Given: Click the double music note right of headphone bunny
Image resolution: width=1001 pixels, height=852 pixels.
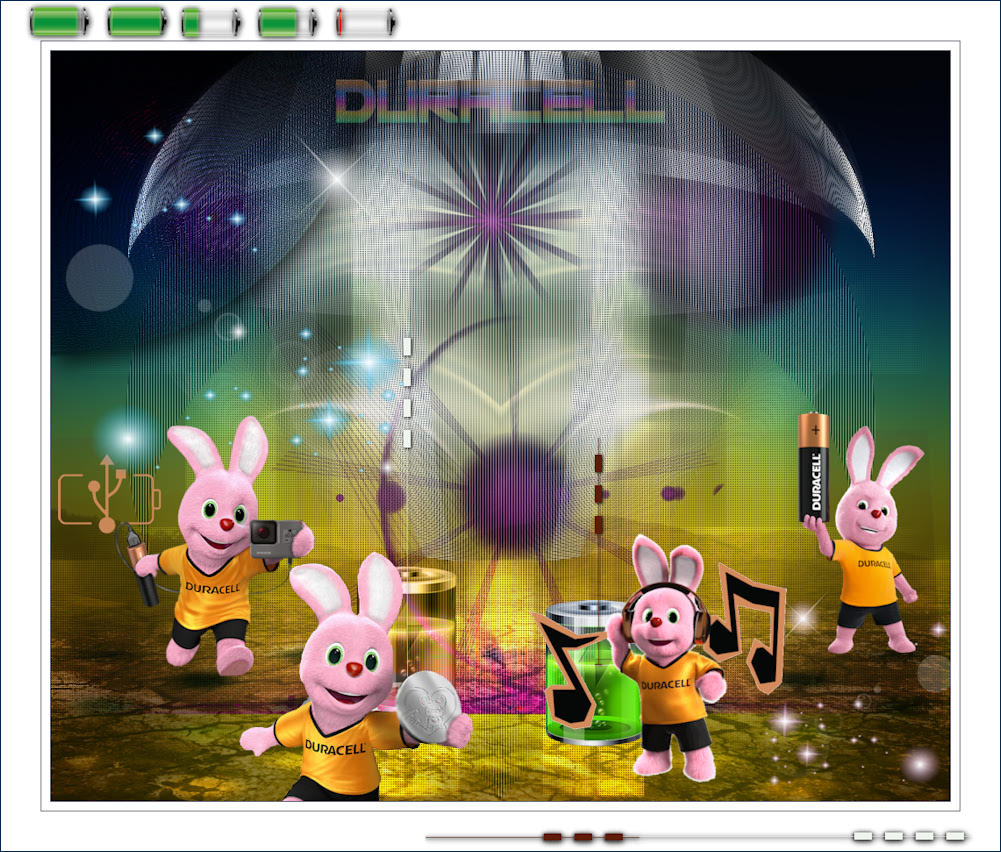Looking at the screenshot, I should [746, 628].
